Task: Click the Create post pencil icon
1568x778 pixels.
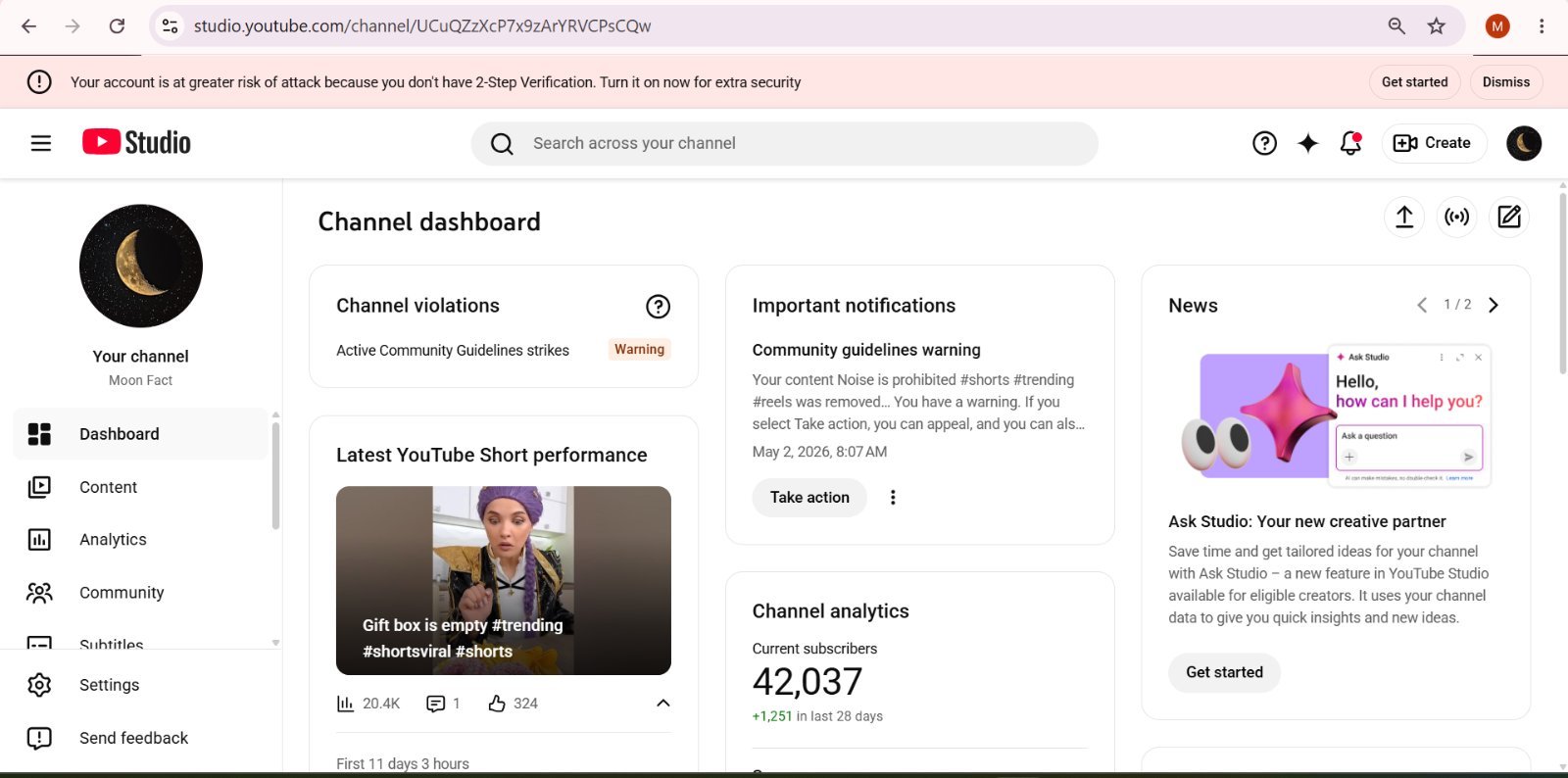Action: [1509, 217]
